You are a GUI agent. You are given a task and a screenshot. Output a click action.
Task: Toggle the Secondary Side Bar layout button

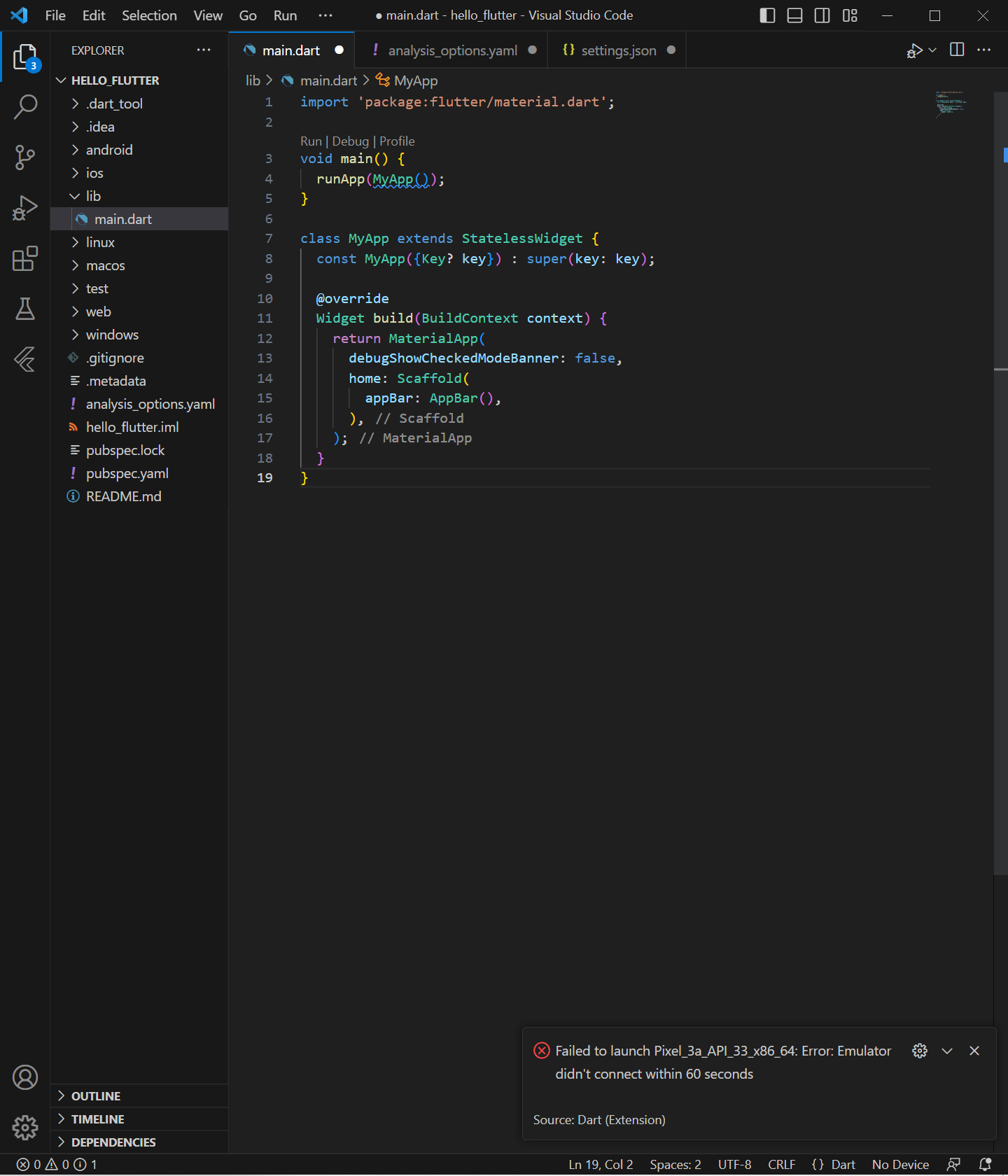click(x=822, y=15)
